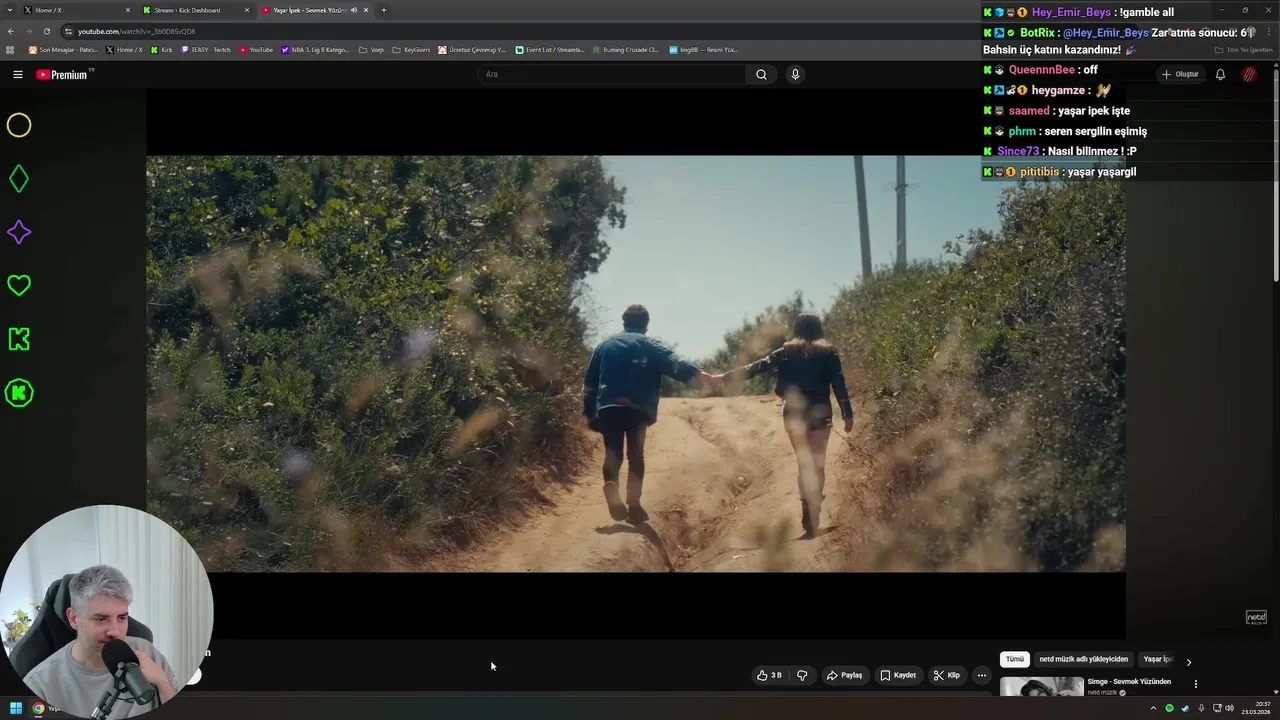Viewport: 1280px width, 720px height.
Task: Open 'ImgBB — Resim Yük...' bookmark
Action: coord(703,49)
